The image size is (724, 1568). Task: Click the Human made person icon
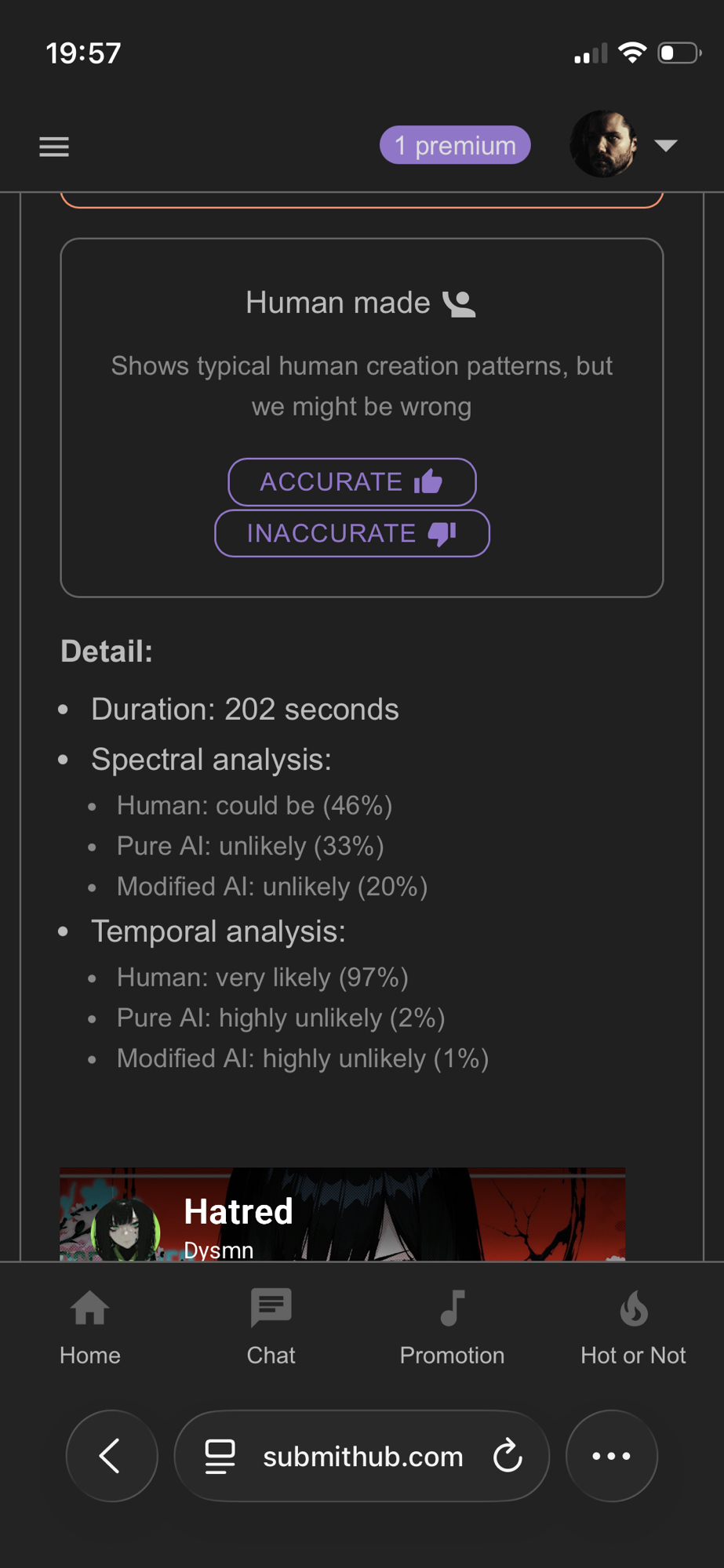[460, 303]
